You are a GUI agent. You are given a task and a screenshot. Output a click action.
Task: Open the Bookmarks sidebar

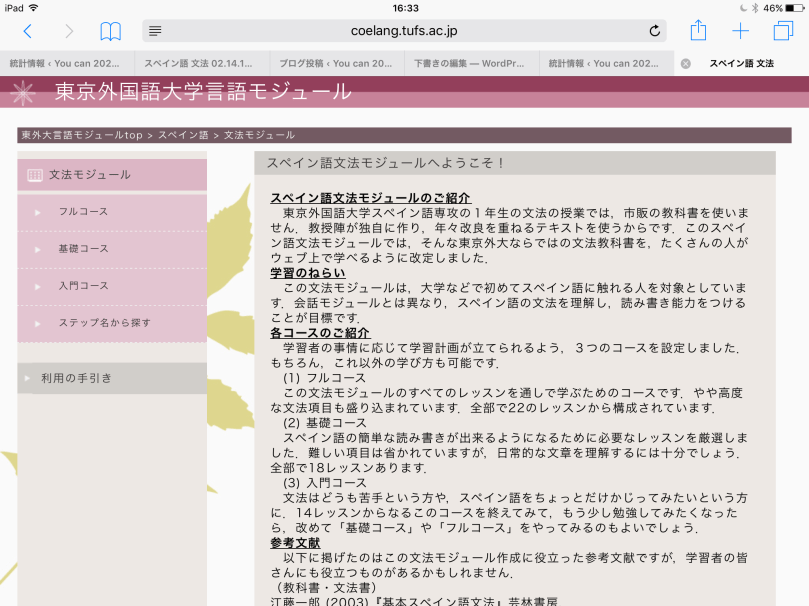tap(111, 31)
